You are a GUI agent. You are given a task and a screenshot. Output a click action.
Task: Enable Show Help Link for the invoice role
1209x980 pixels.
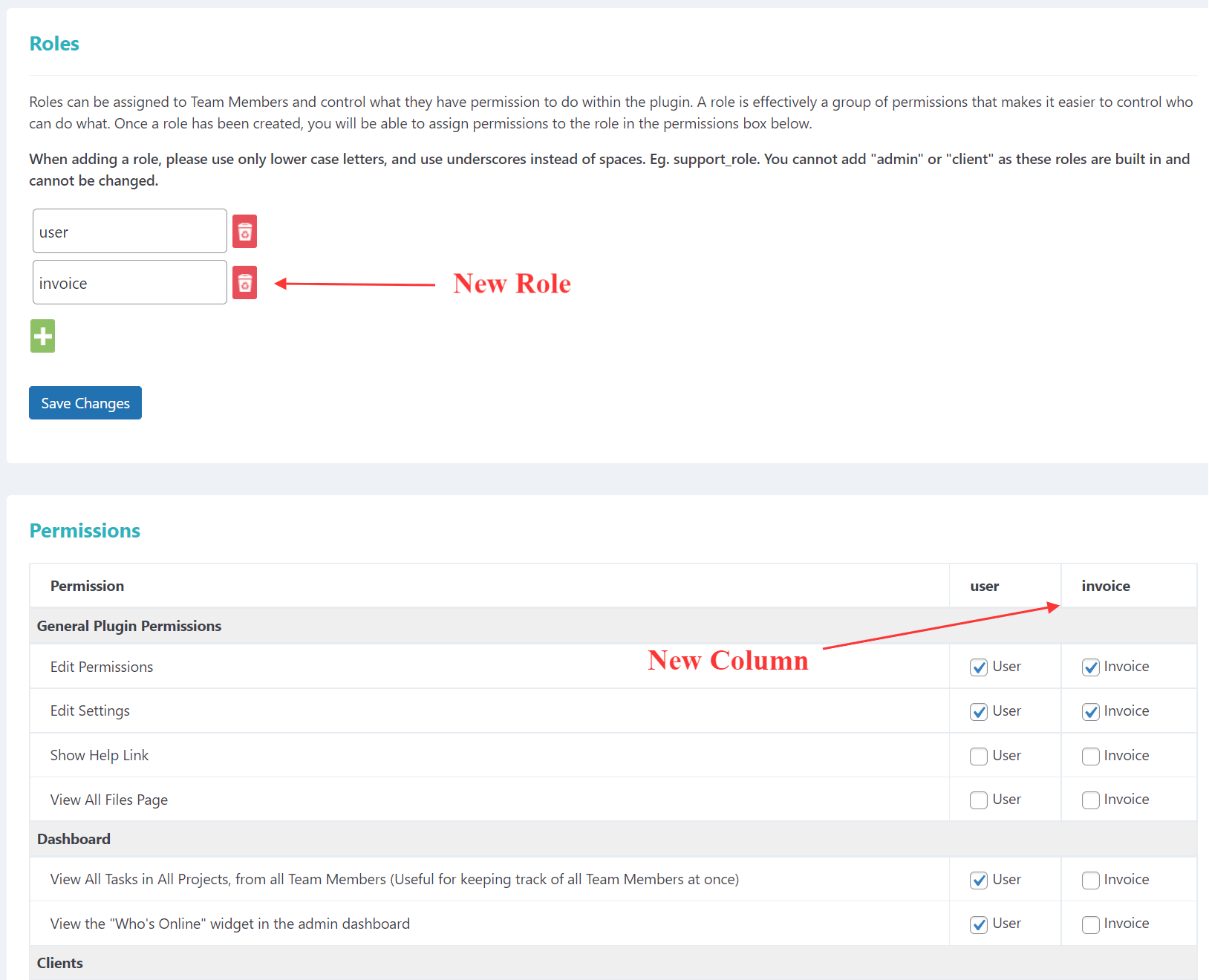pyautogui.click(x=1091, y=756)
